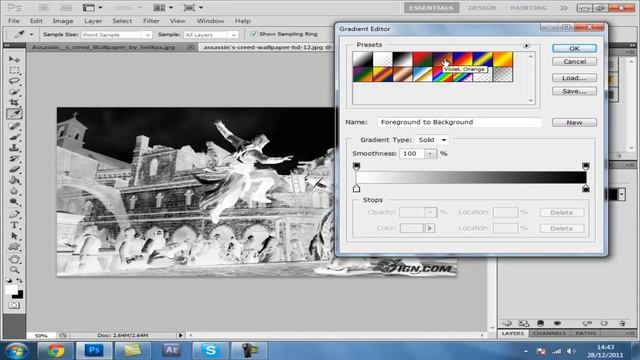The height and width of the screenshot is (360, 640).
Task: Select the Spot Healing Brush tool
Action: click(14, 126)
